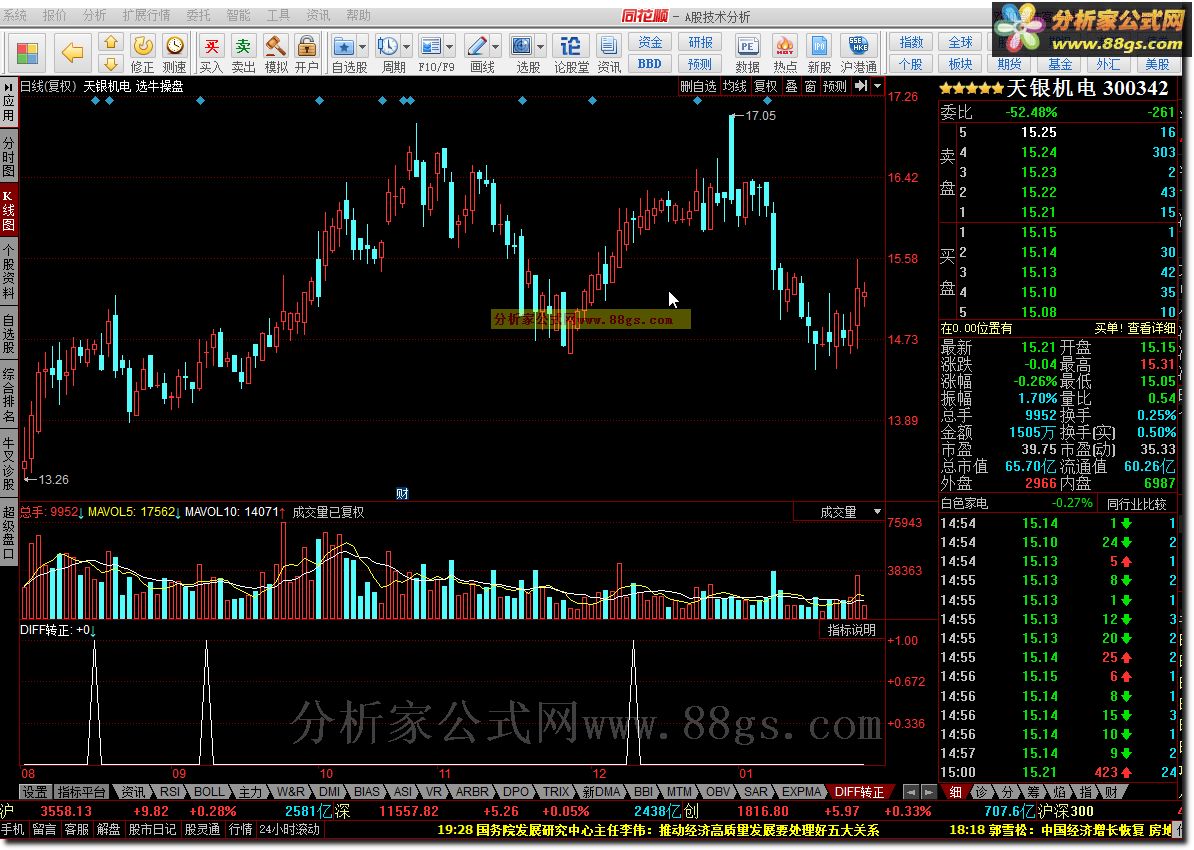Switch to the BOLL indicator tab
This screenshot has height=850, width=1194.
tap(209, 792)
